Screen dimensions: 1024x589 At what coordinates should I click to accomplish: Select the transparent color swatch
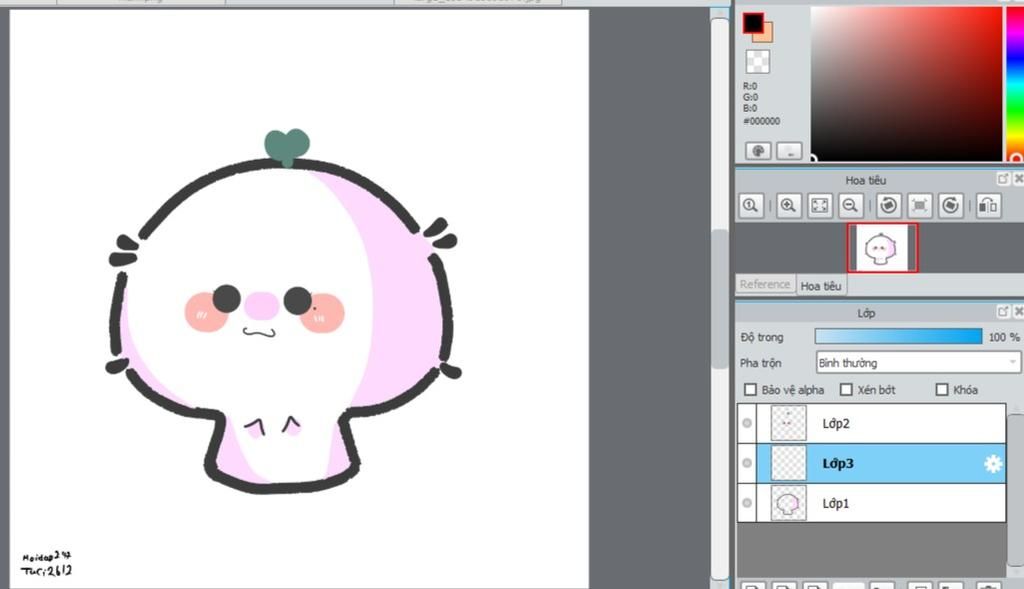tap(758, 61)
